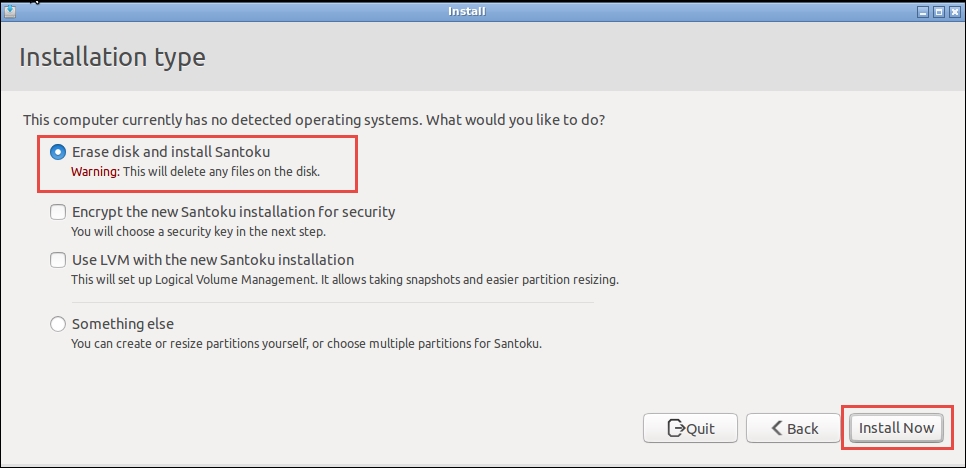Open the window menu icon in title bar
Viewport: 966px width, 468px height.
pyautogui.click(x=11, y=12)
